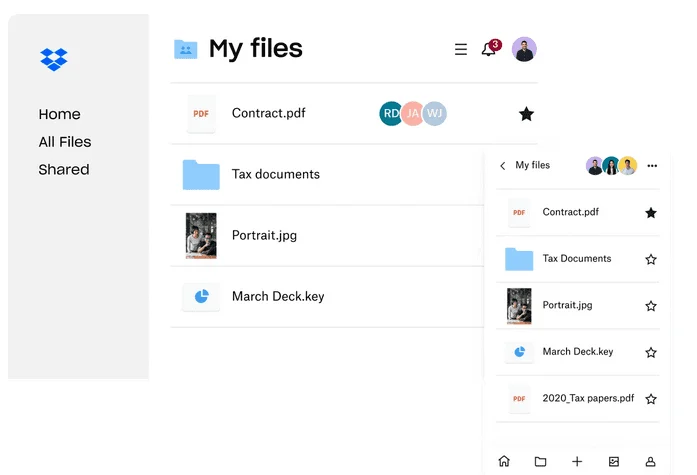
Task: Click the Contract.pdf PDF icon in mobile panel
Action: coord(519,213)
